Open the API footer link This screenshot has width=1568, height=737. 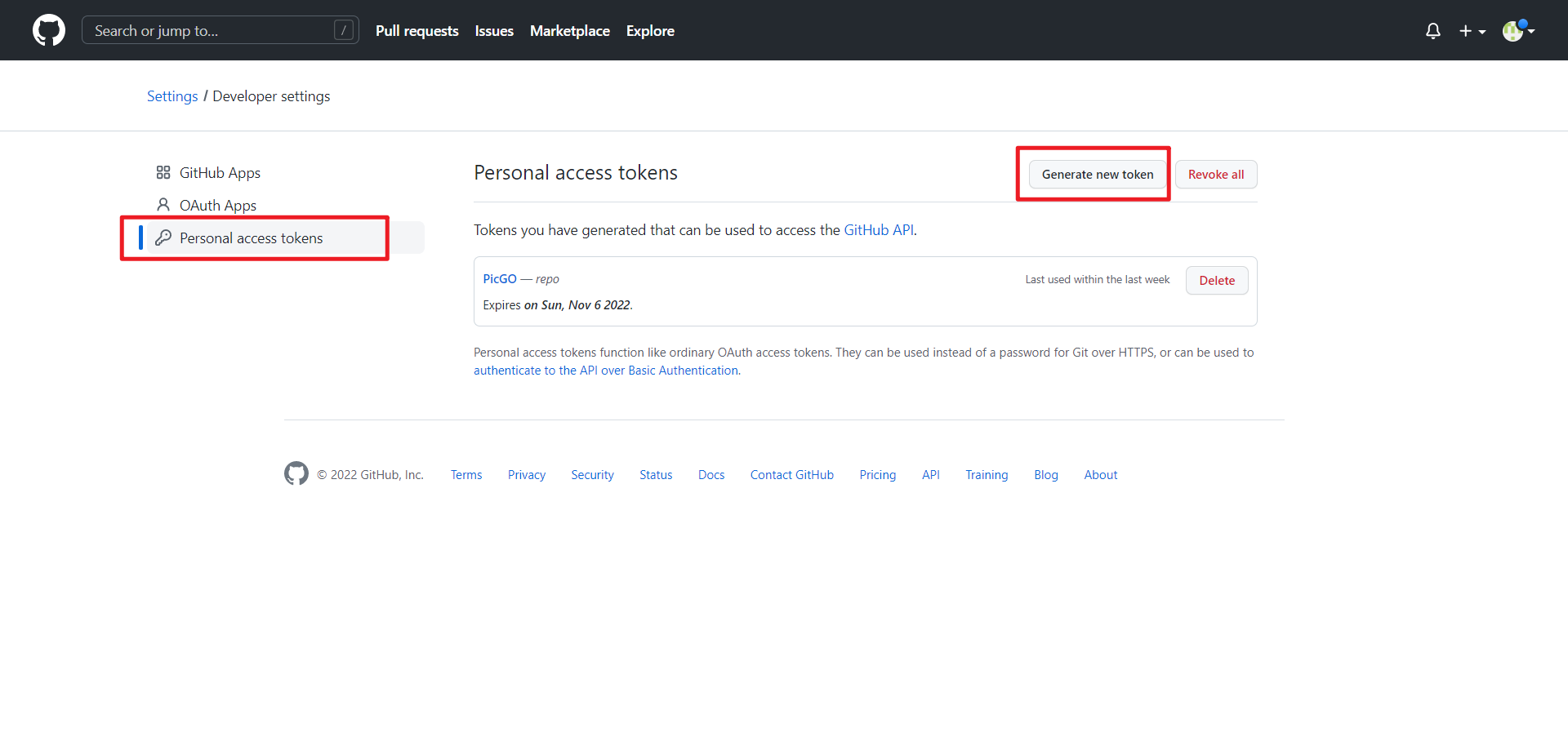click(931, 475)
